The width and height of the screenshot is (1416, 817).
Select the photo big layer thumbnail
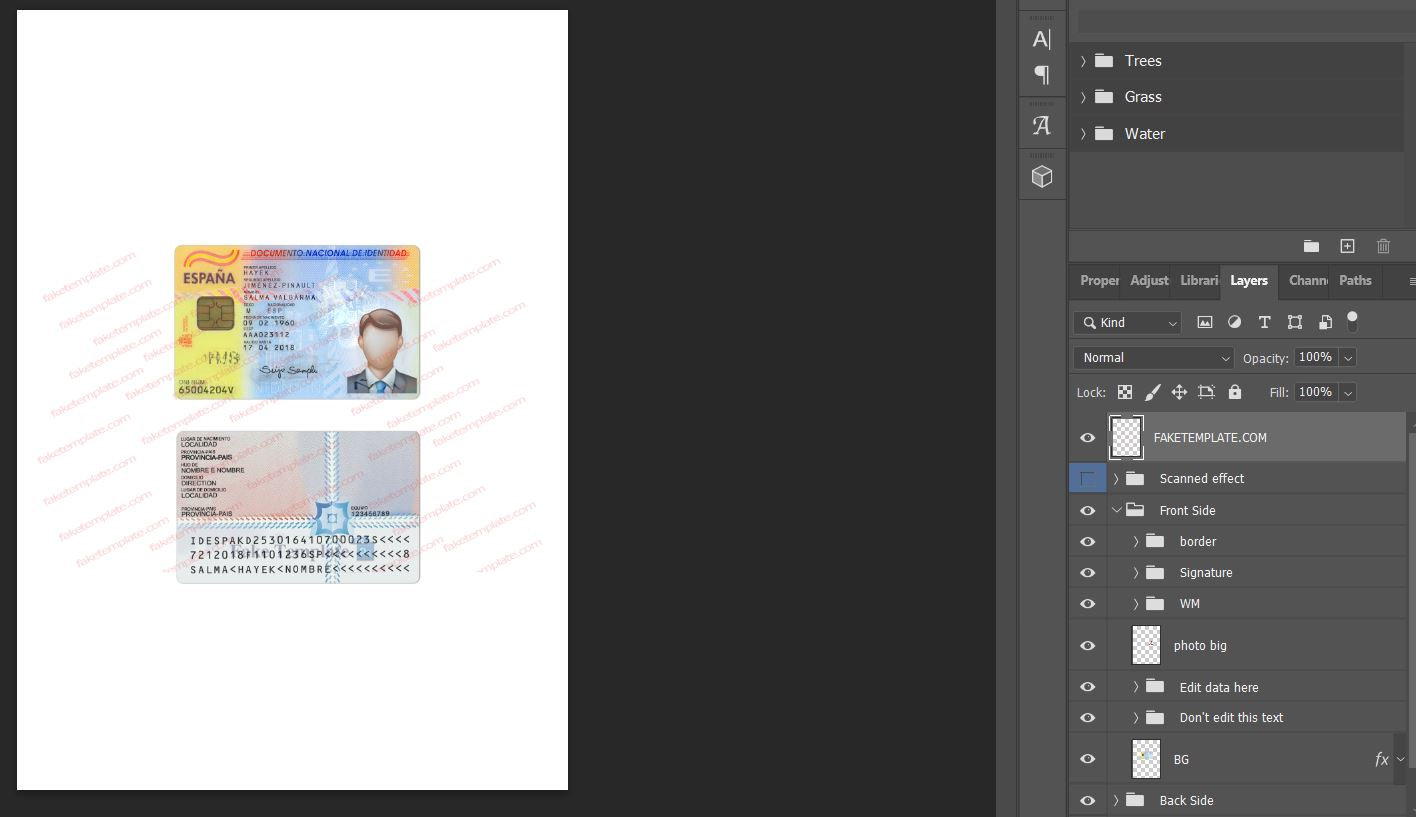pyautogui.click(x=1146, y=646)
